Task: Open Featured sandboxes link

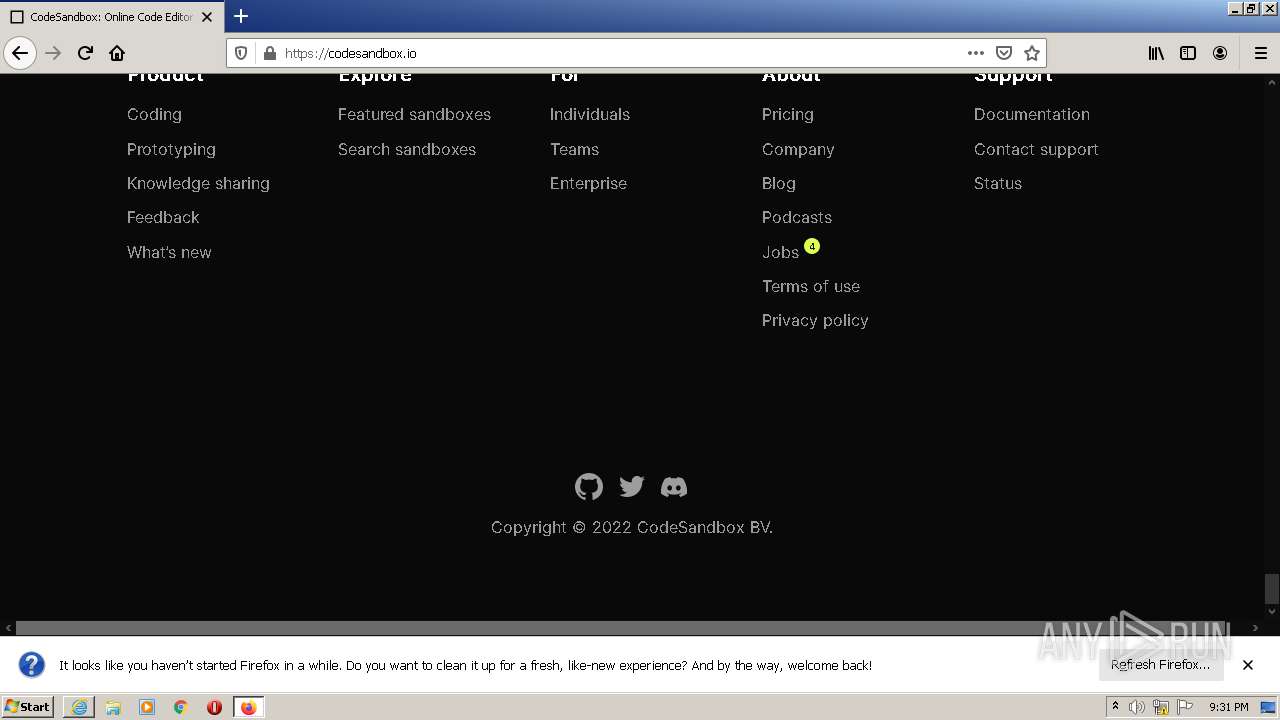Action: [x=414, y=114]
